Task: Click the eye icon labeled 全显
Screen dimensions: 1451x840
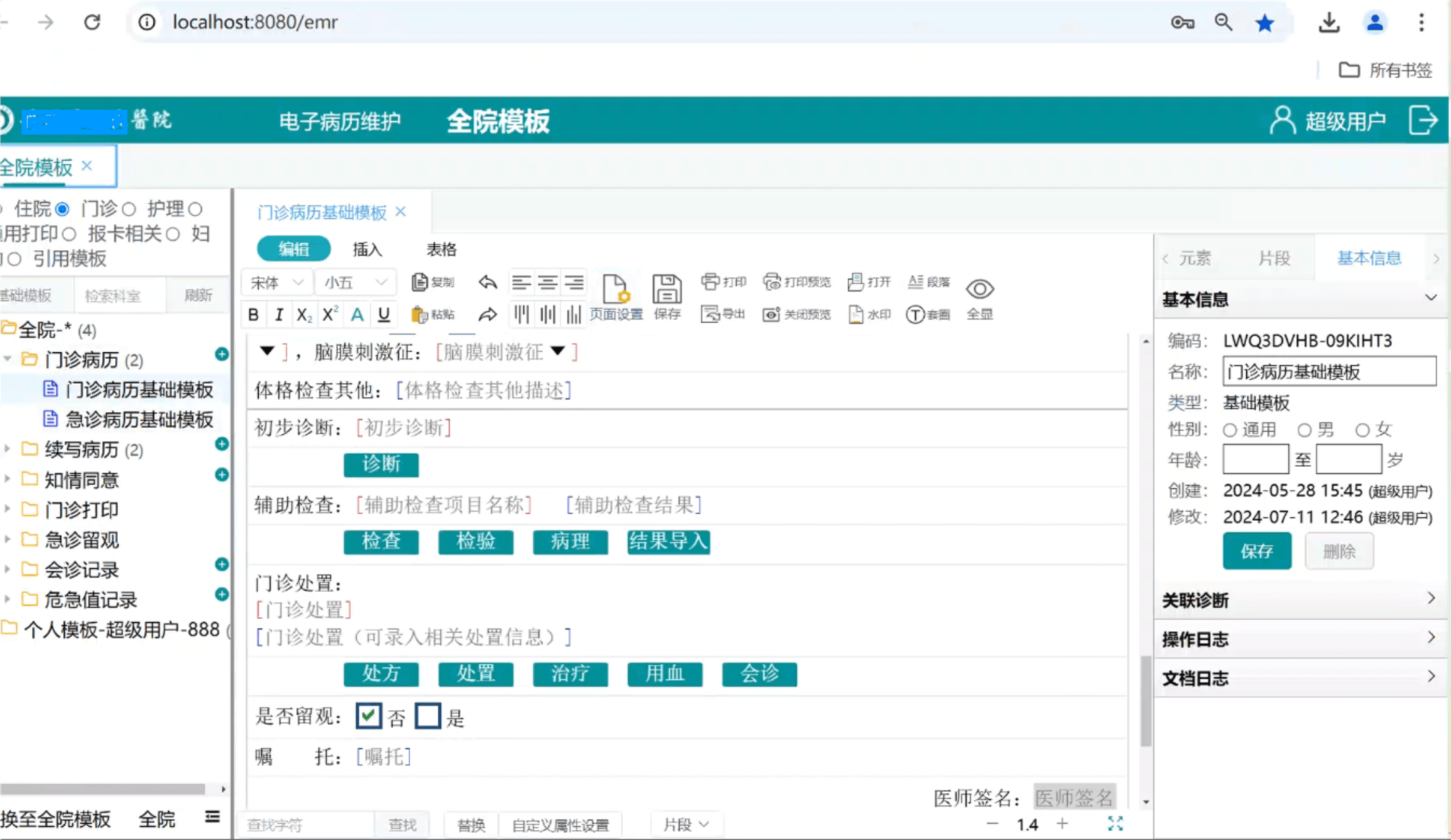Action: coord(980,298)
